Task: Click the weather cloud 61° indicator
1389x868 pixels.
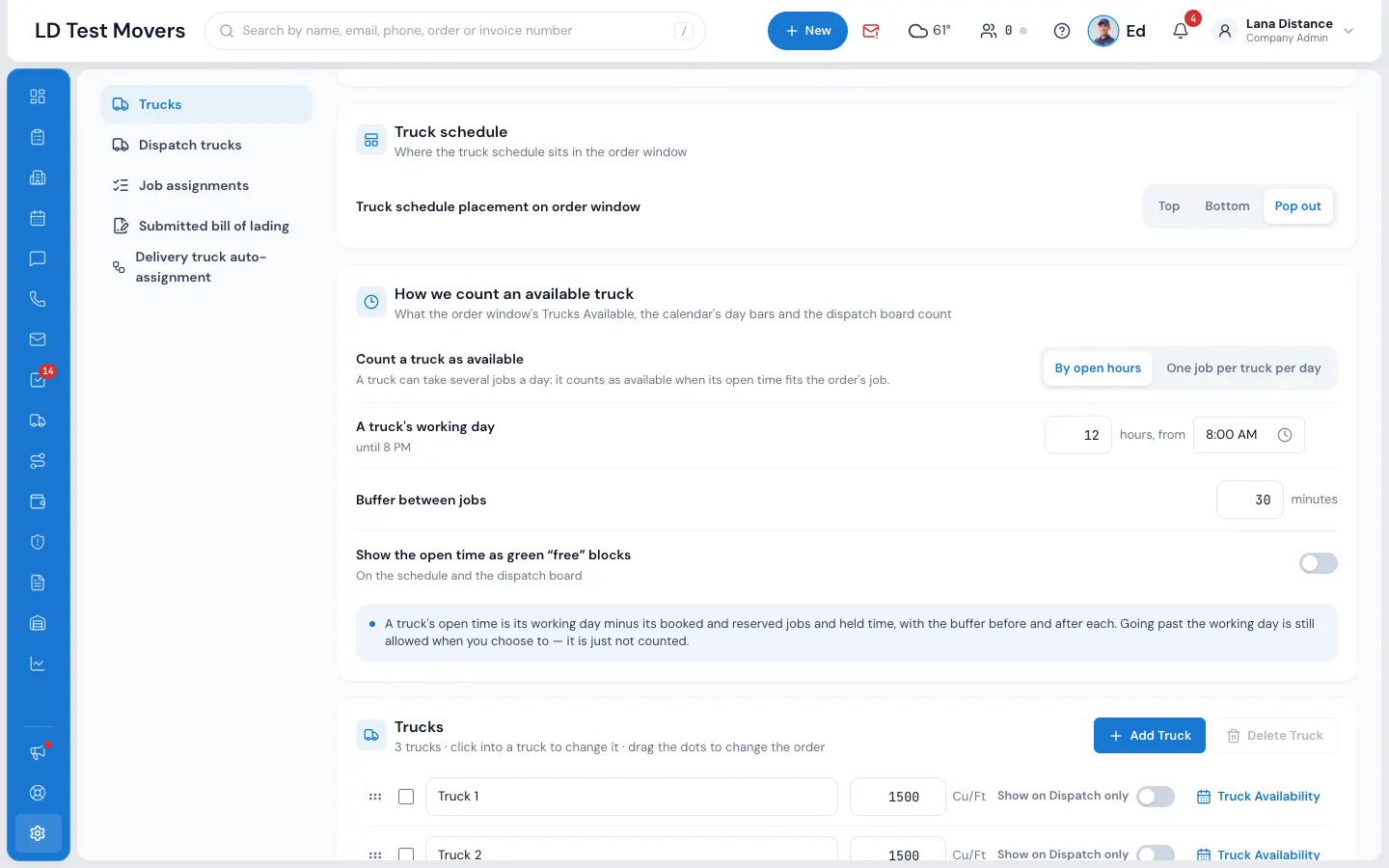Action: (x=930, y=31)
